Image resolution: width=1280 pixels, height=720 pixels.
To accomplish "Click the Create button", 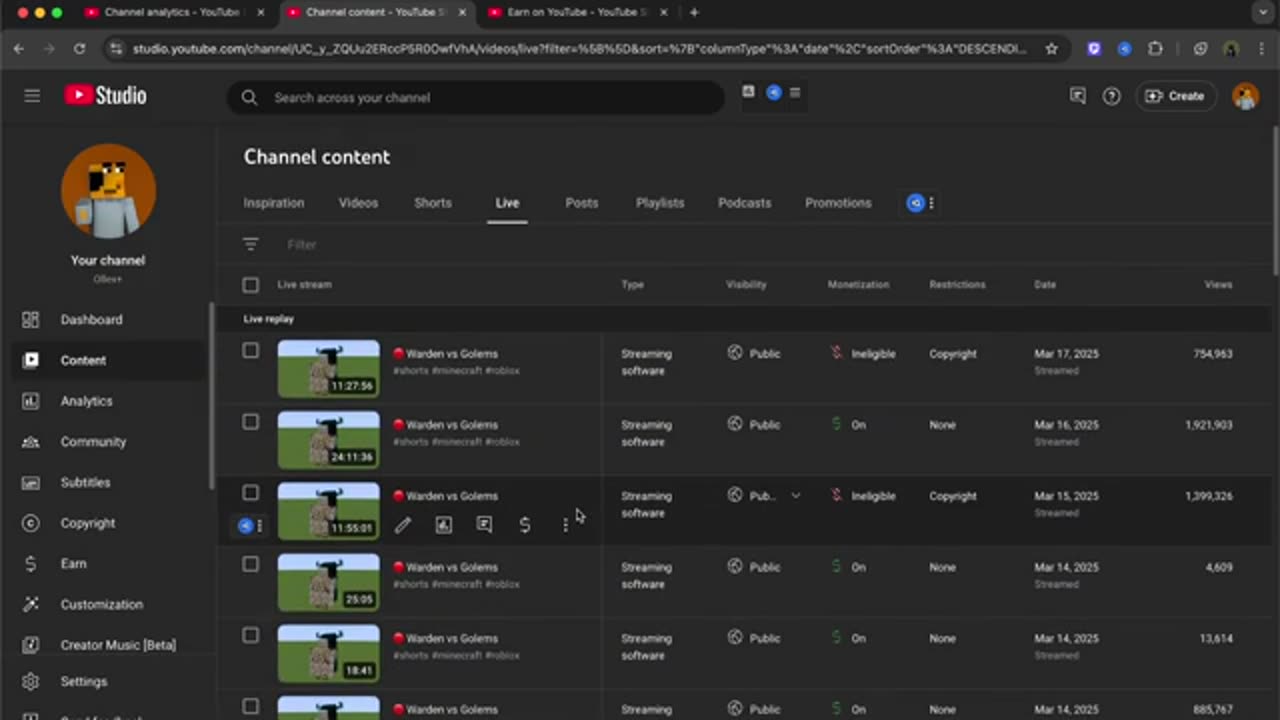I will [x=1175, y=96].
